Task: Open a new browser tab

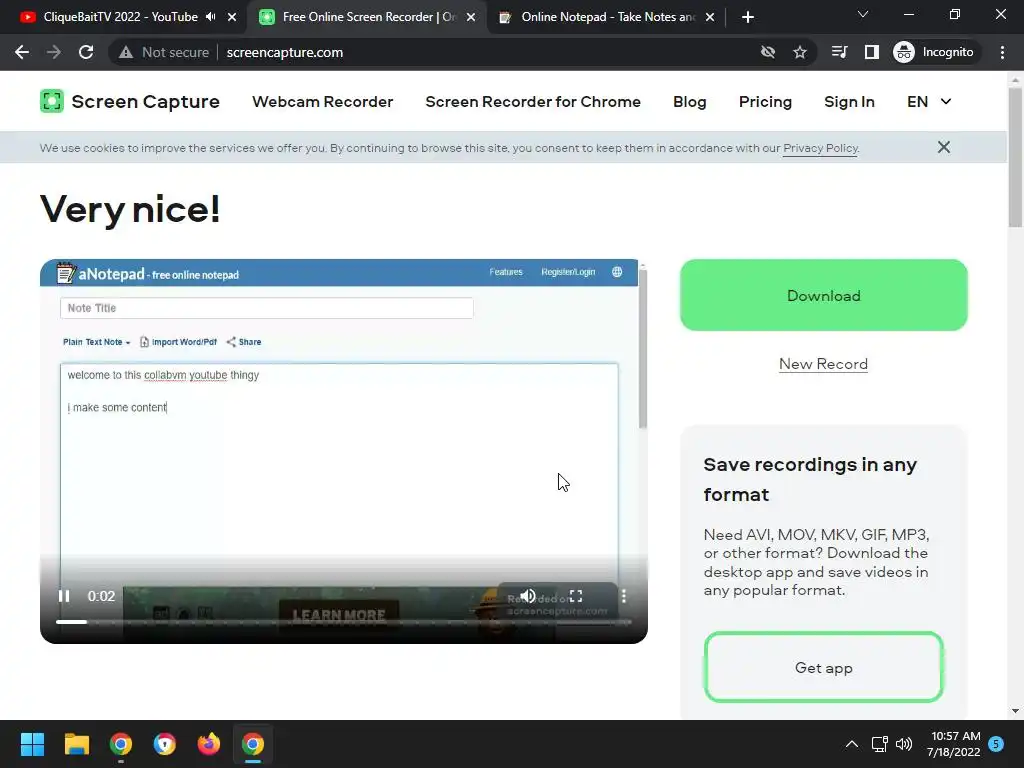Action: point(748,17)
